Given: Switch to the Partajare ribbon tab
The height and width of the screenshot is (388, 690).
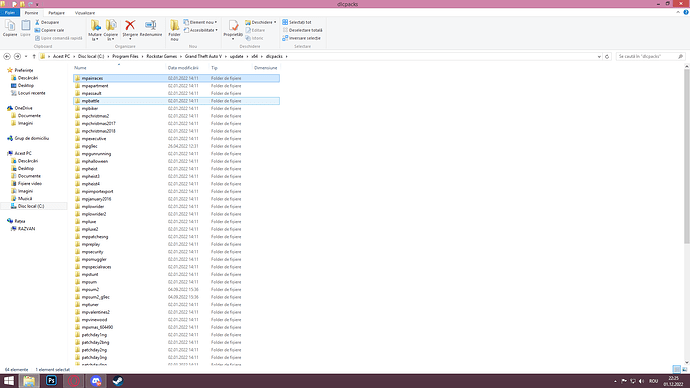Looking at the screenshot, I should click(56, 13).
